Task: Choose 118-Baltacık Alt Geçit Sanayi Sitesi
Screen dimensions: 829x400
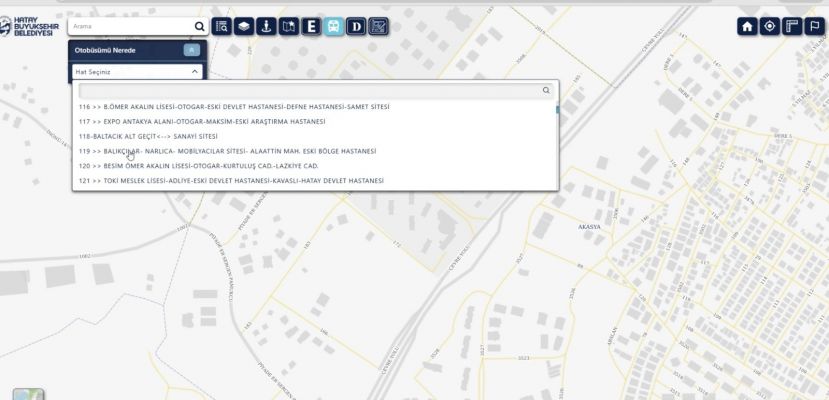Action: [x=147, y=136]
